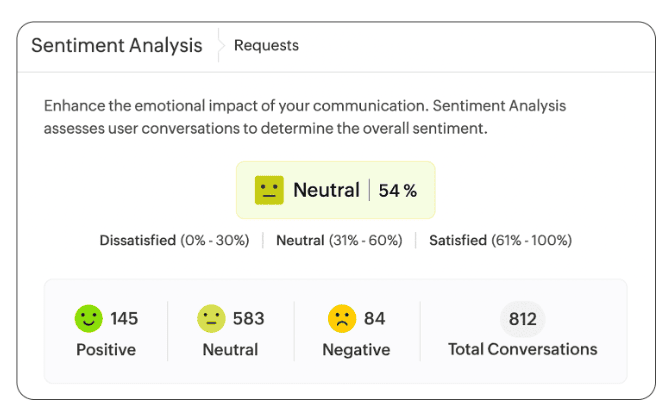Click the 145 positive count
The image size is (670, 417).
[x=124, y=319]
